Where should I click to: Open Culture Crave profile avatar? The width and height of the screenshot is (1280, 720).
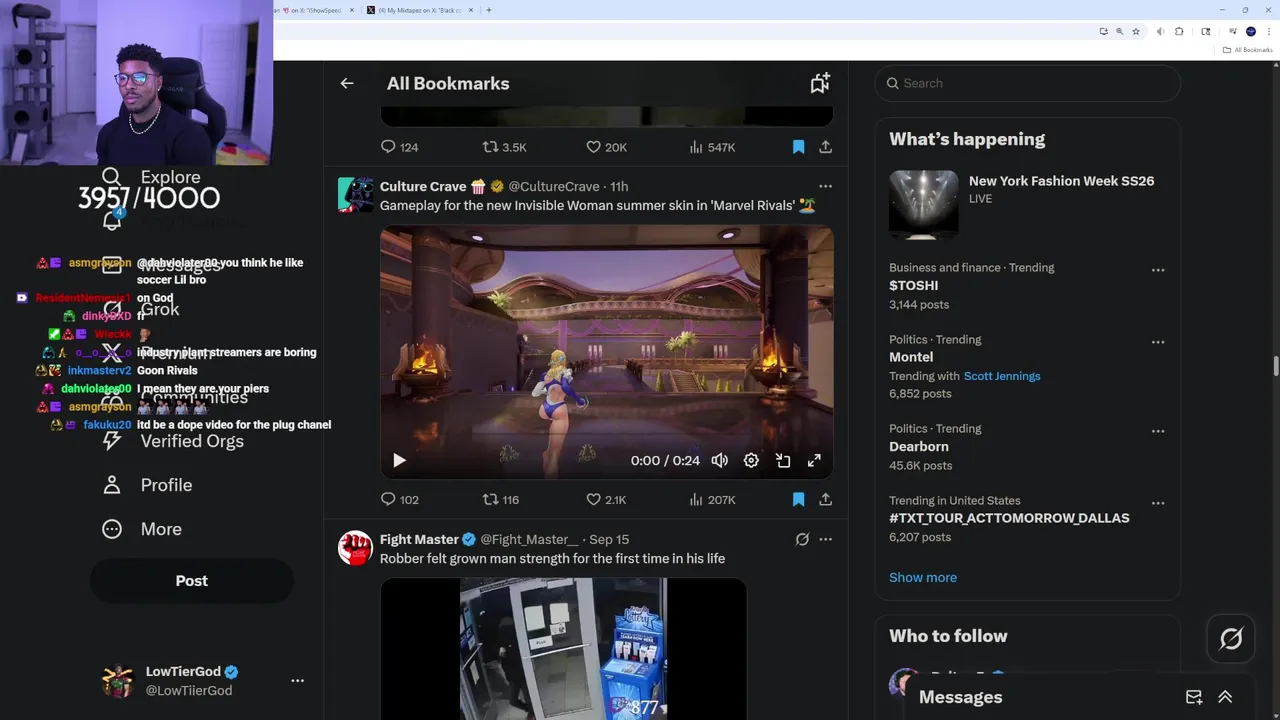click(355, 195)
